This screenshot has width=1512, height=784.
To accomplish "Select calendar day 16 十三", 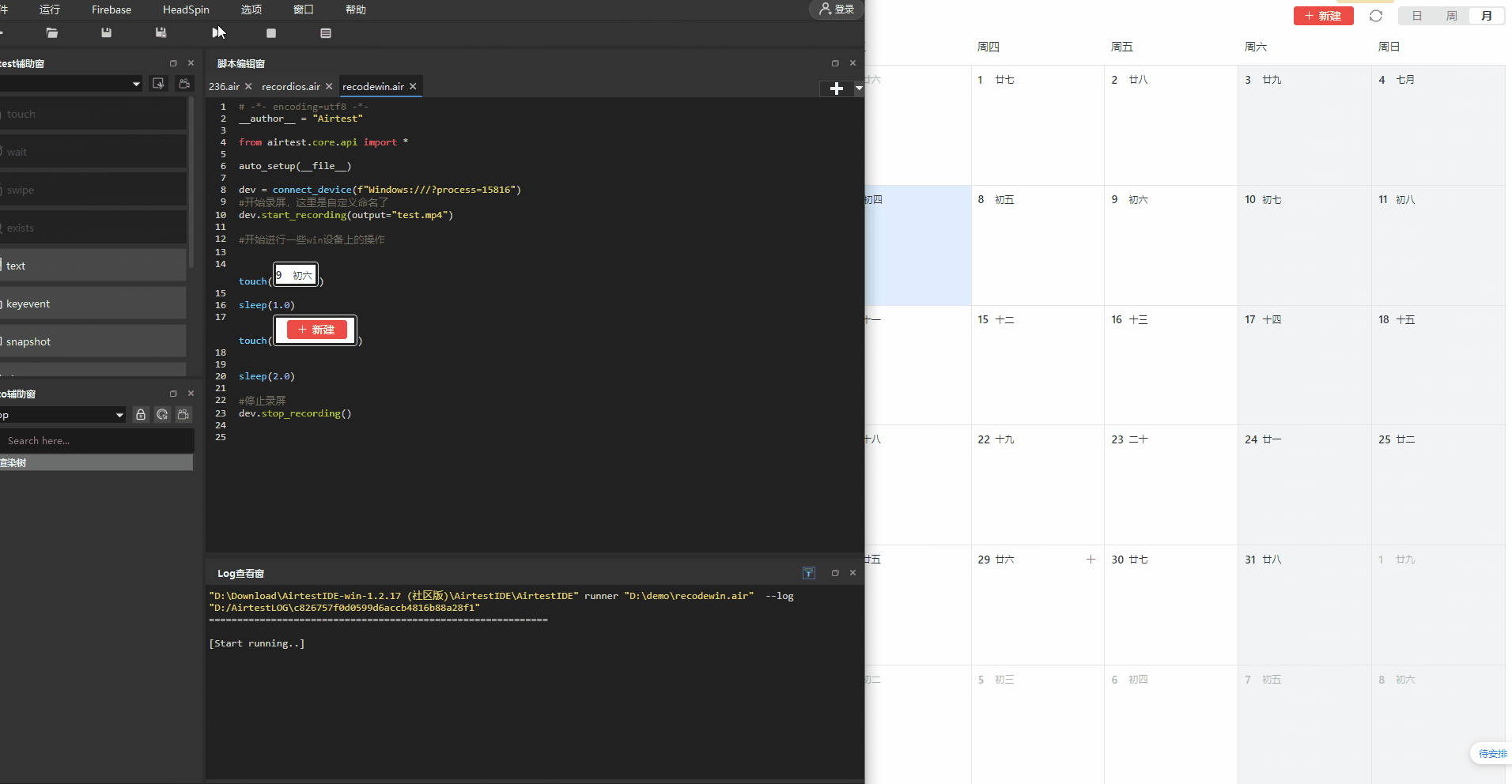I will tap(1171, 365).
